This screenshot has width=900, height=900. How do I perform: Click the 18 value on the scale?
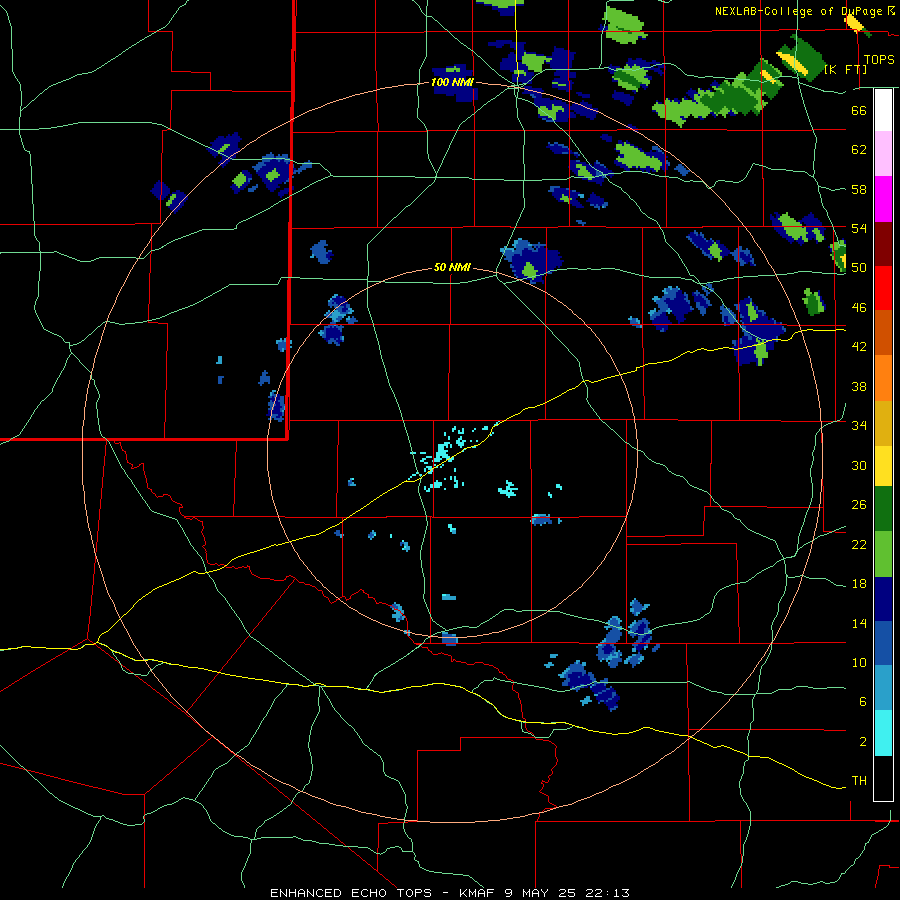click(x=859, y=584)
